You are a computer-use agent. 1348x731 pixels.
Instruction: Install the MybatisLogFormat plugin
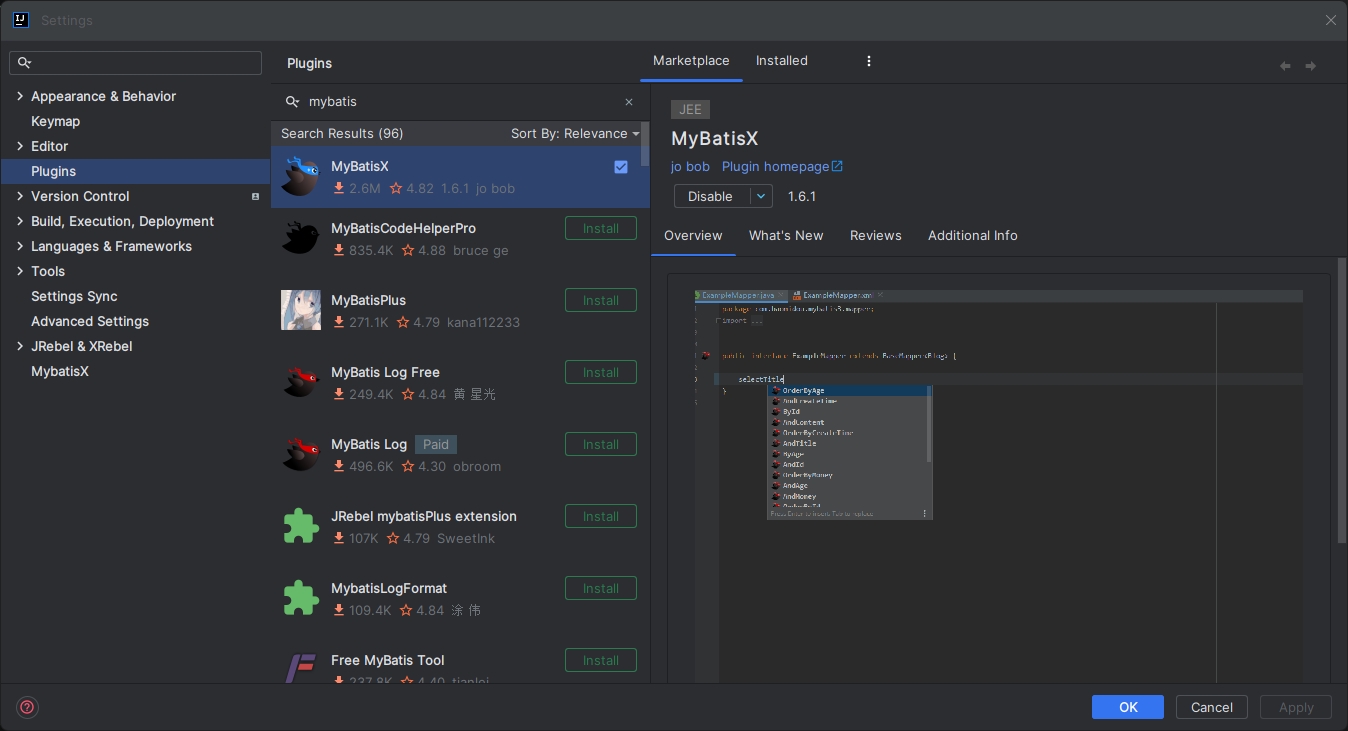point(601,589)
